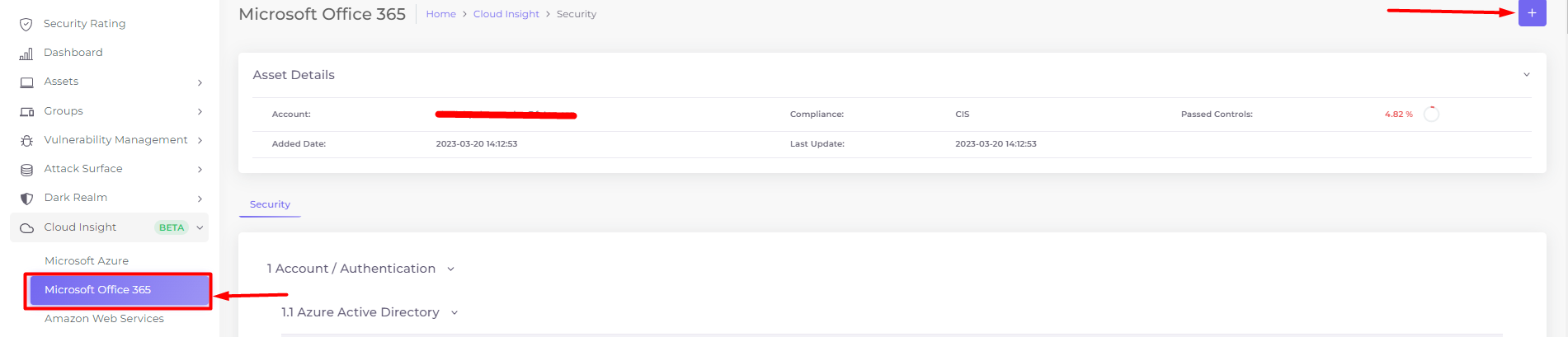
Task: Click the Added Date: label
Action: point(299,143)
